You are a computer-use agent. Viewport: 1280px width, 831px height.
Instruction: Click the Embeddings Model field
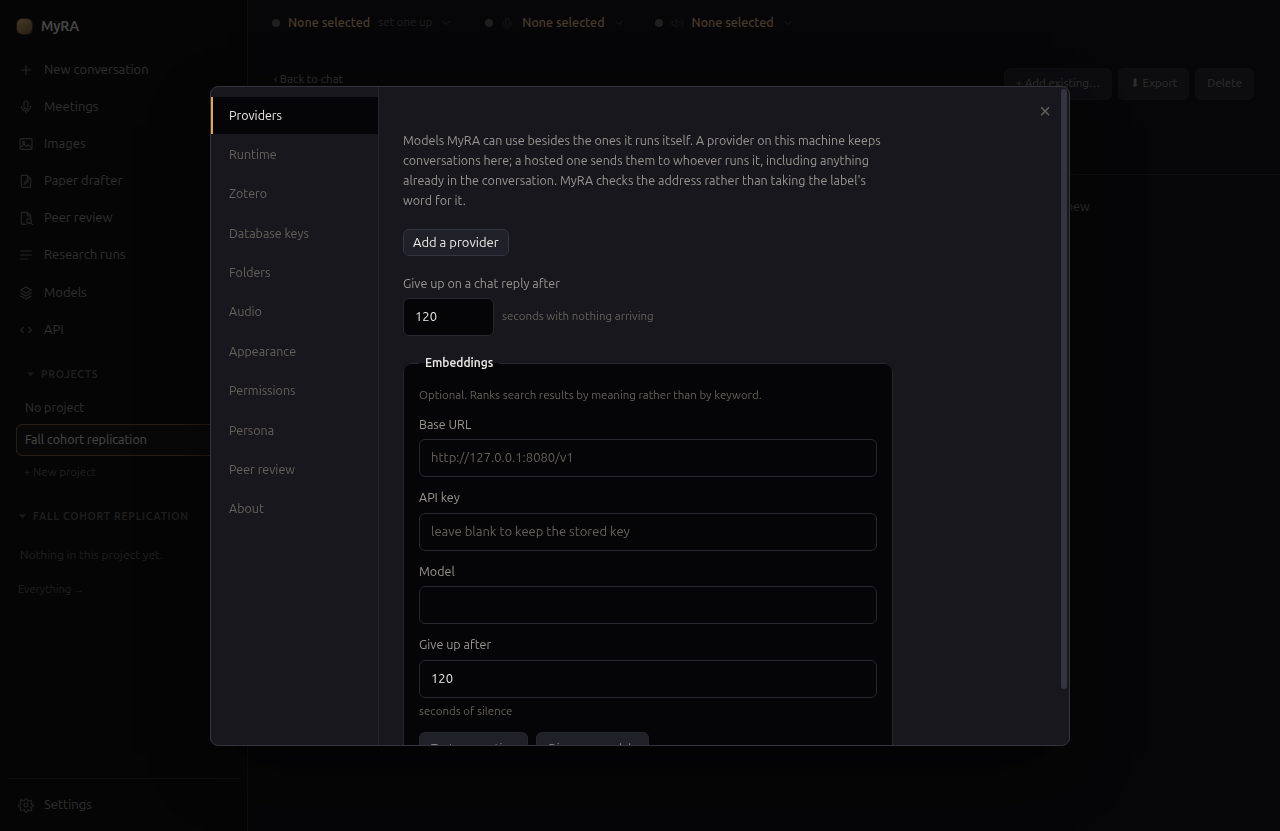648,605
